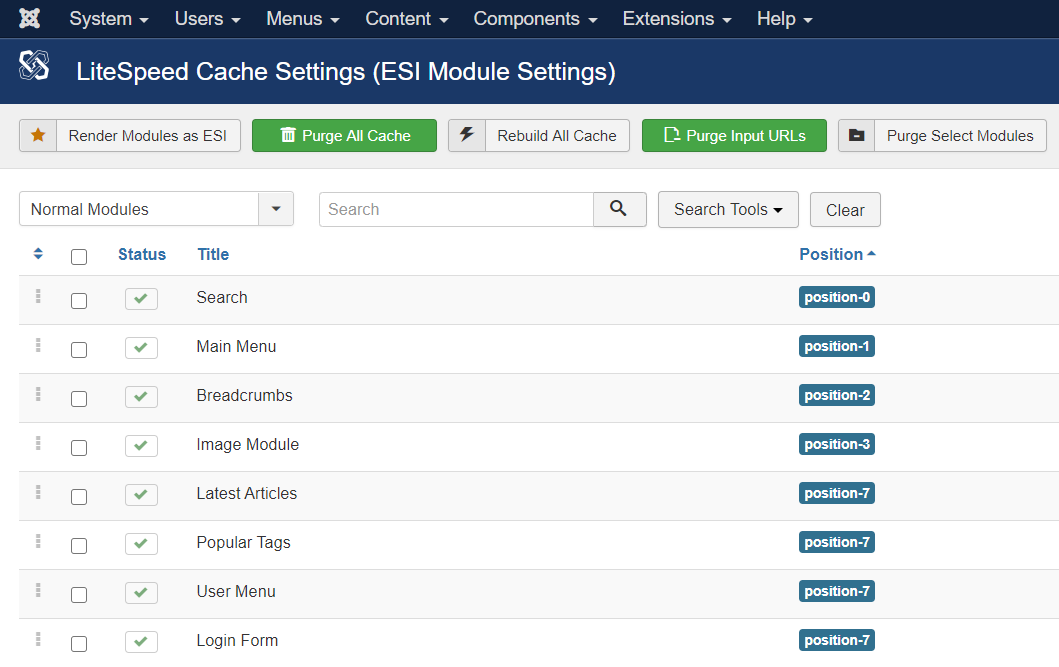Check the Popular Tags row checkbox
This screenshot has height=667, width=1059.
79,545
